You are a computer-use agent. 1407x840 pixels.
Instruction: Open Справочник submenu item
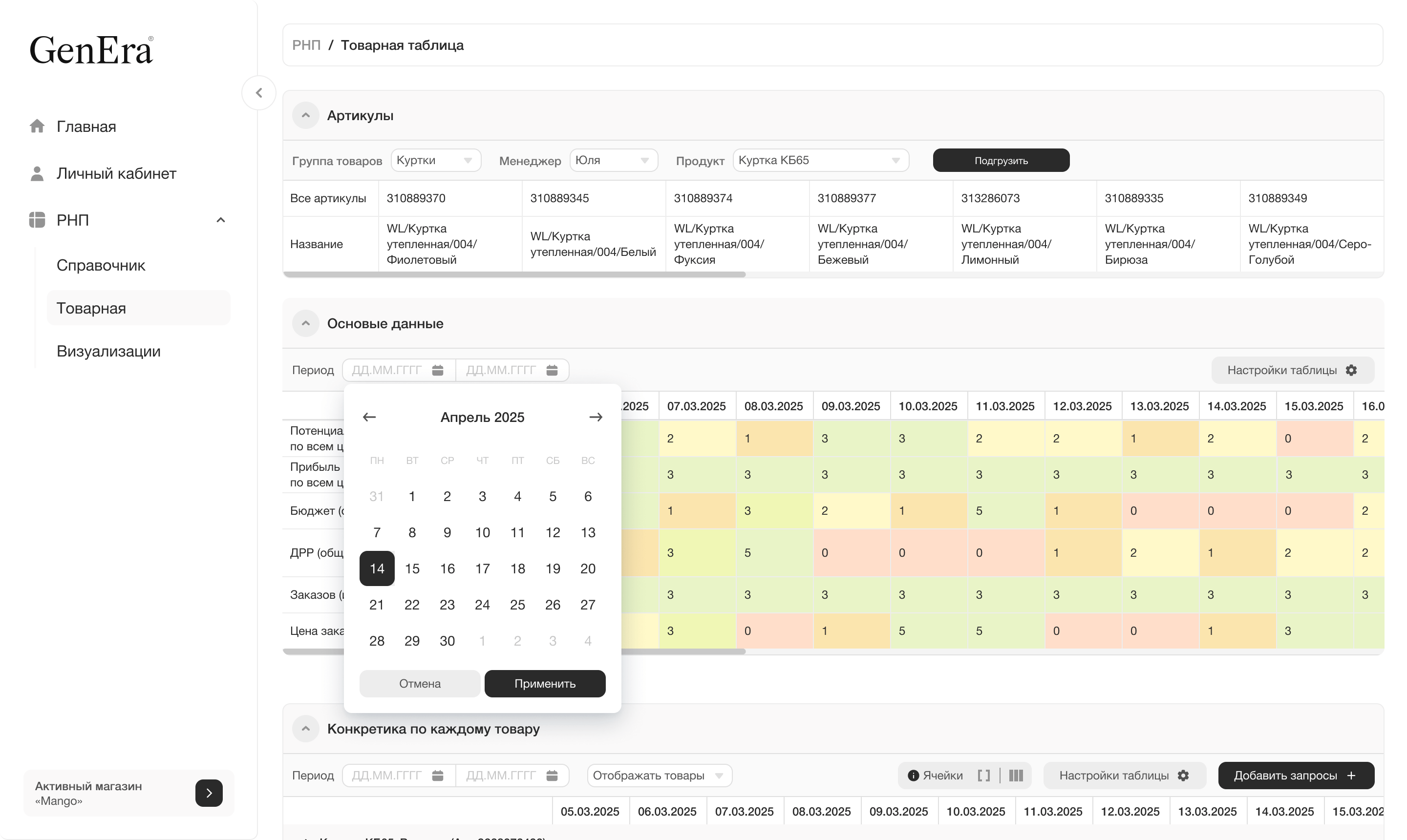(x=101, y=265)
